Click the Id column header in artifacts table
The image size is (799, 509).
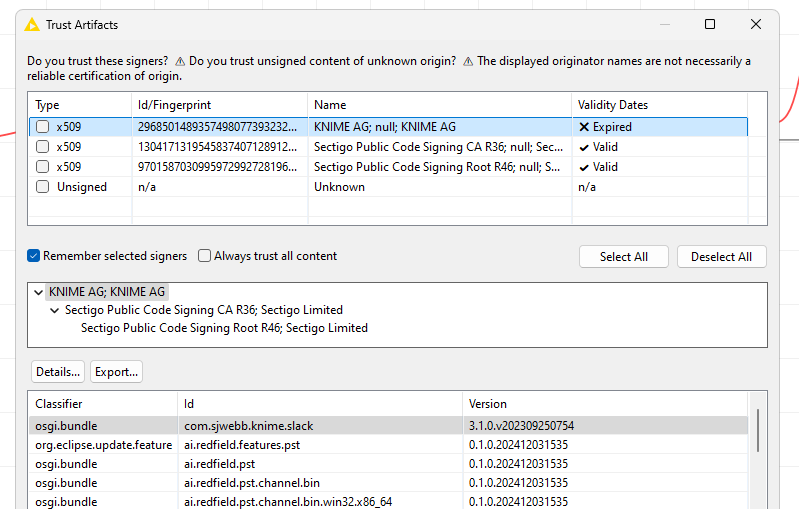320,404
